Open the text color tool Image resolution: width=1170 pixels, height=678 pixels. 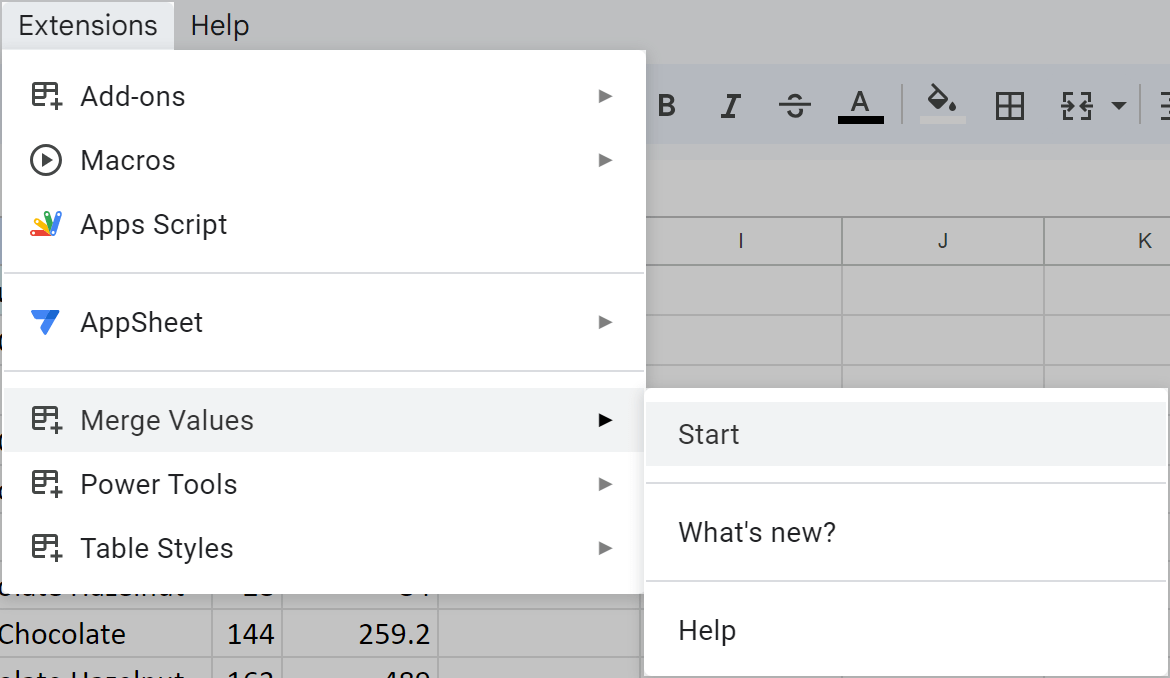click(860, 104)
